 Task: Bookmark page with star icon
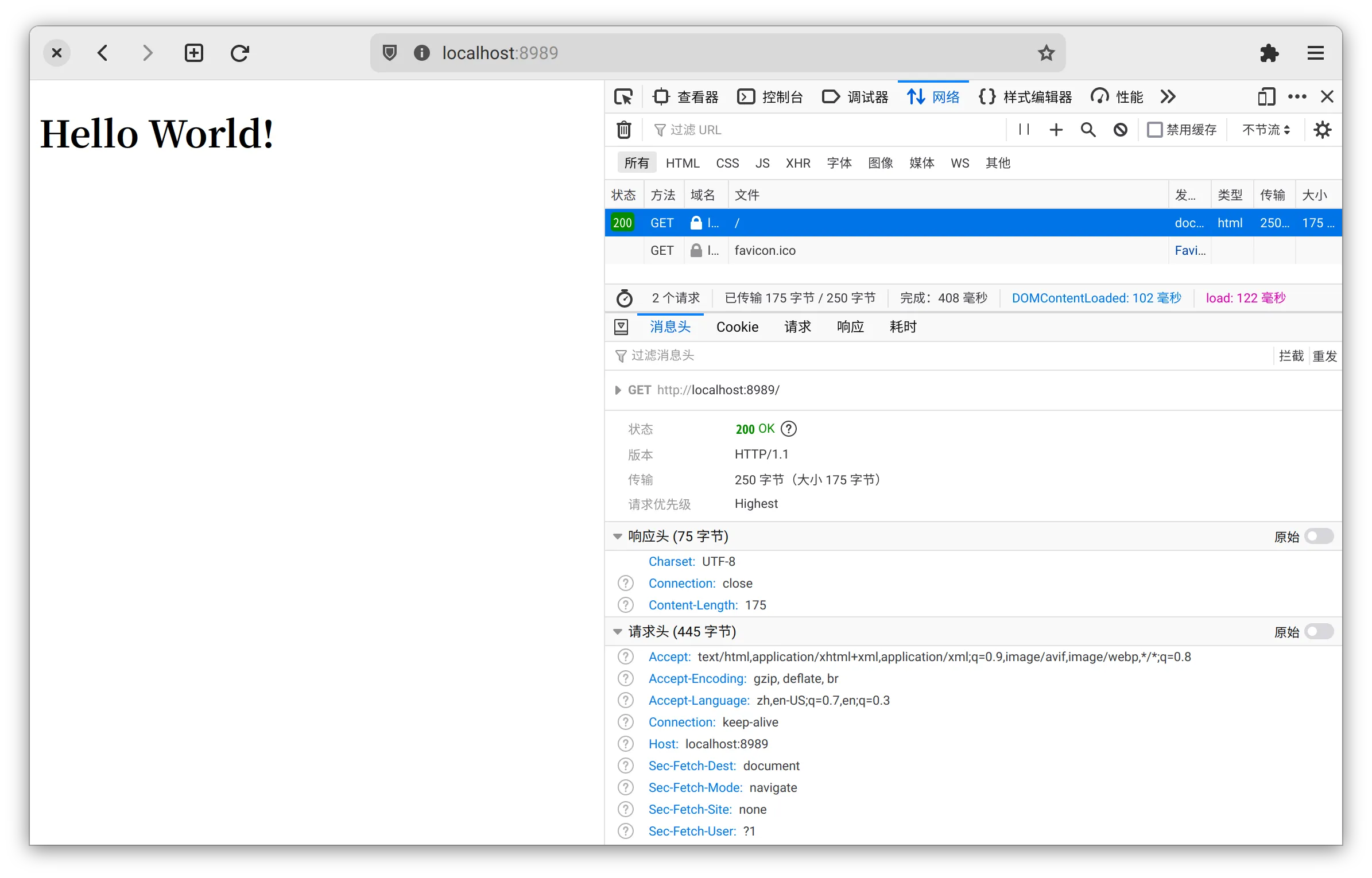tap(1046, 53)
